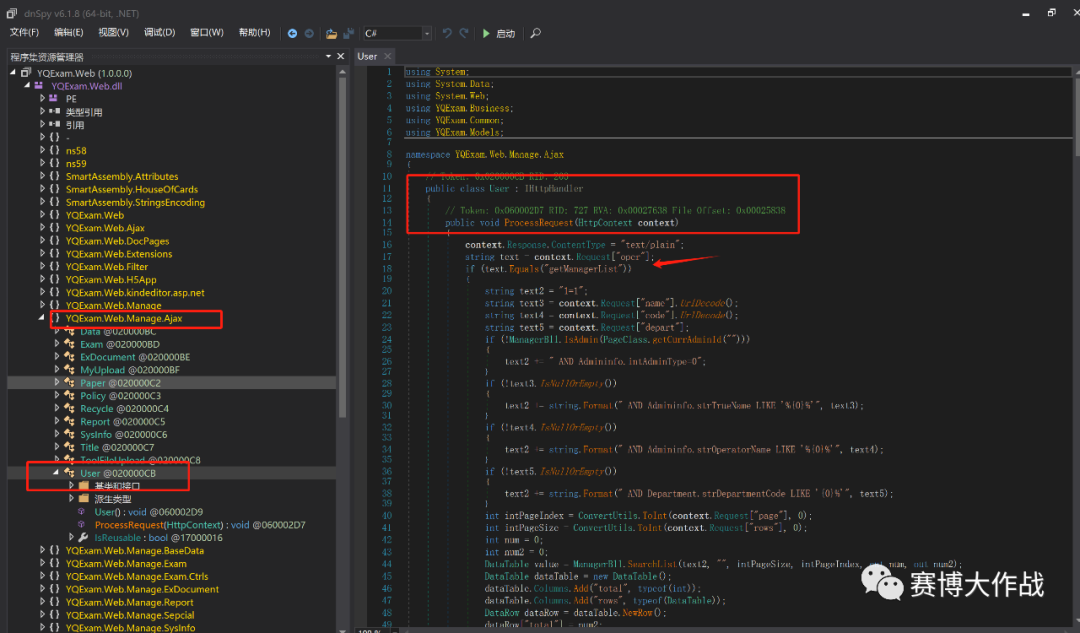Click the Undo icon in toolbar
The width and height of the screenshot is (1080, 633).
446,33
